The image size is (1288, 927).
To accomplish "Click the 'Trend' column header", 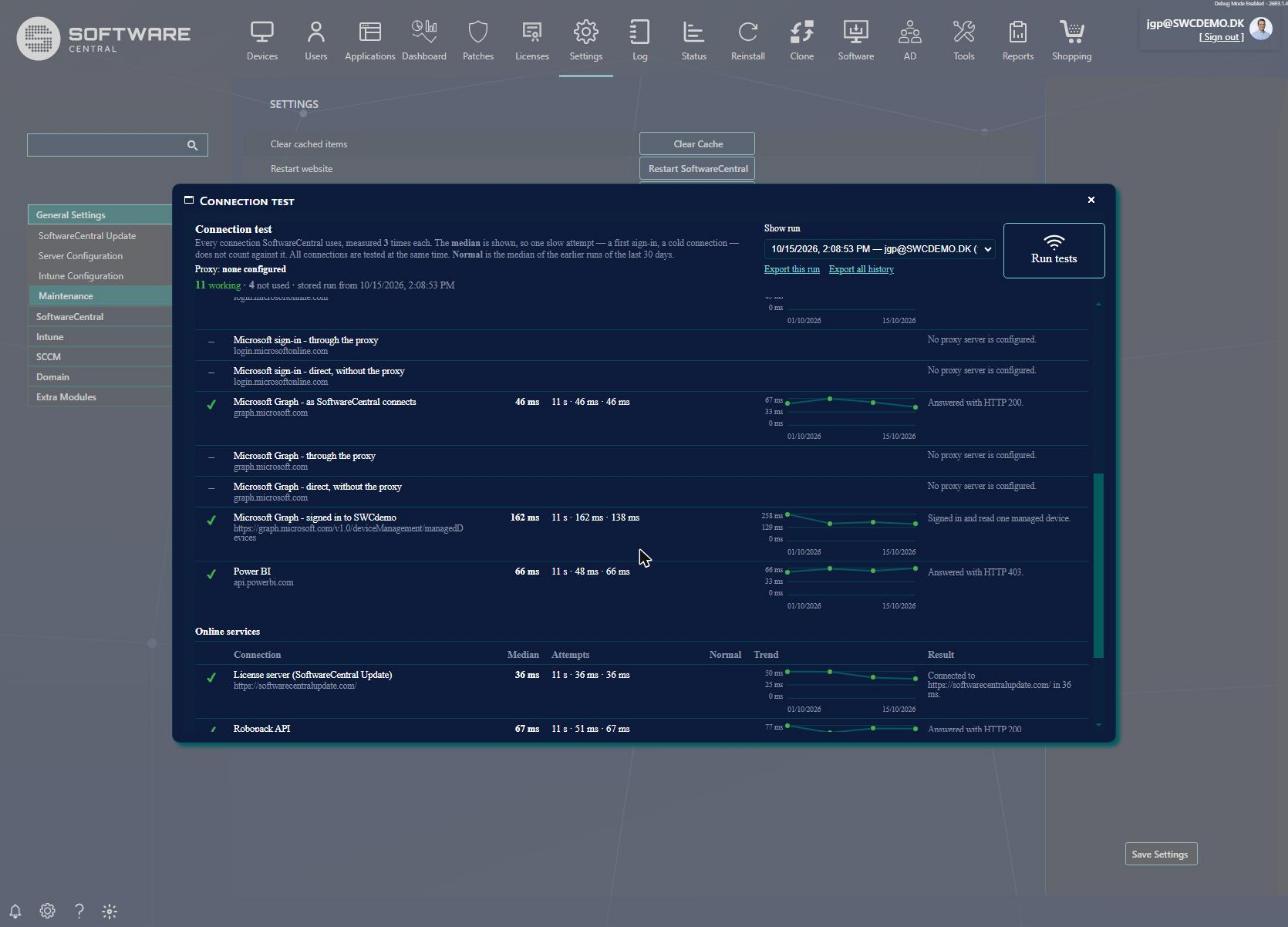I will coord(766,655).
